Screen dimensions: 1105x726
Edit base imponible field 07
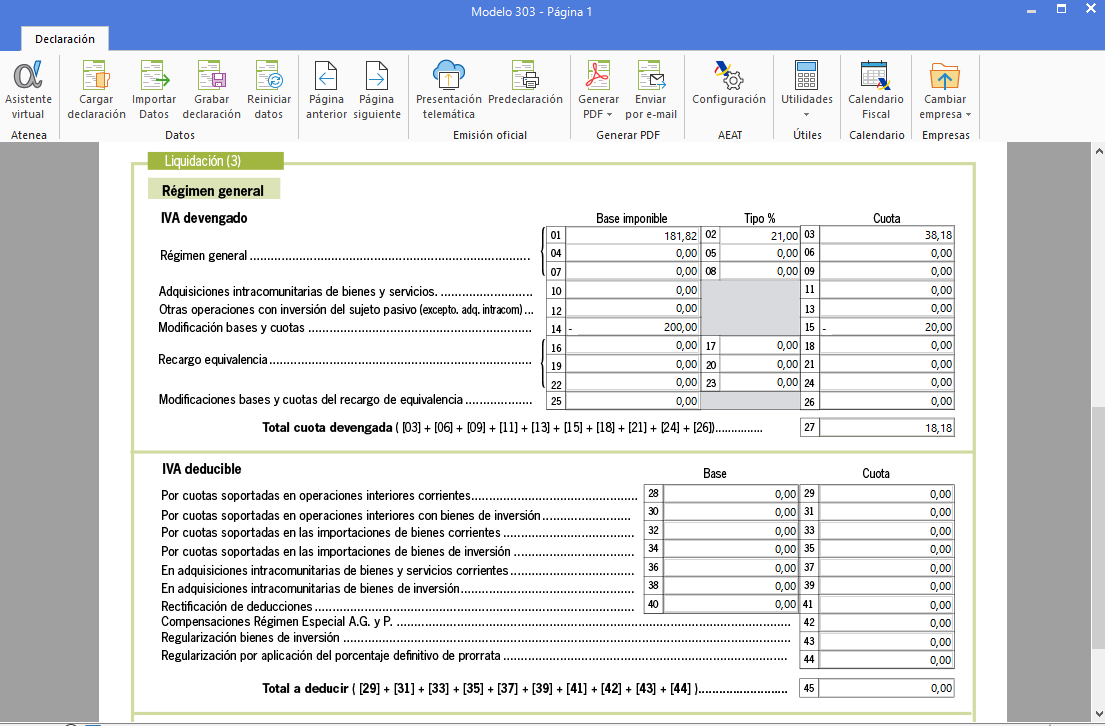pos(632,271)
